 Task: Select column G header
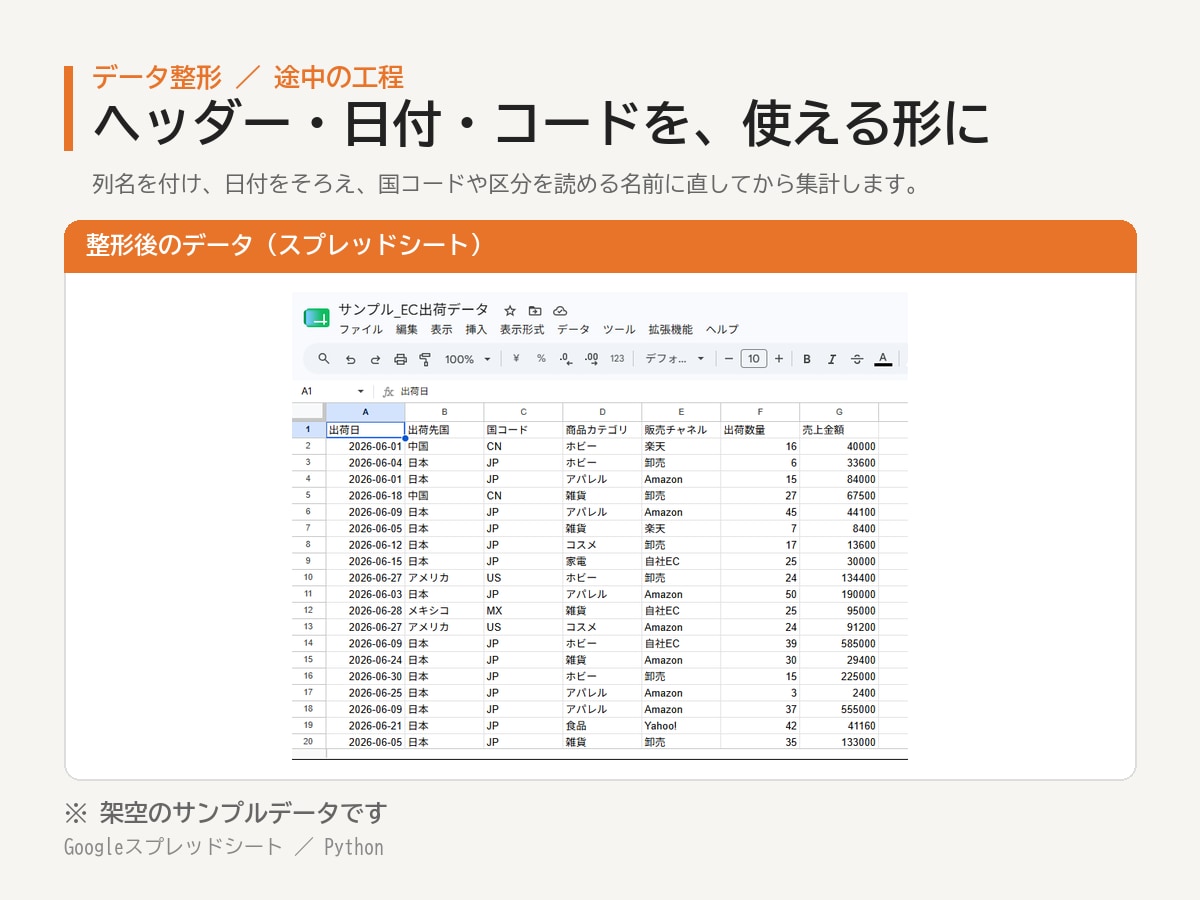839,412
